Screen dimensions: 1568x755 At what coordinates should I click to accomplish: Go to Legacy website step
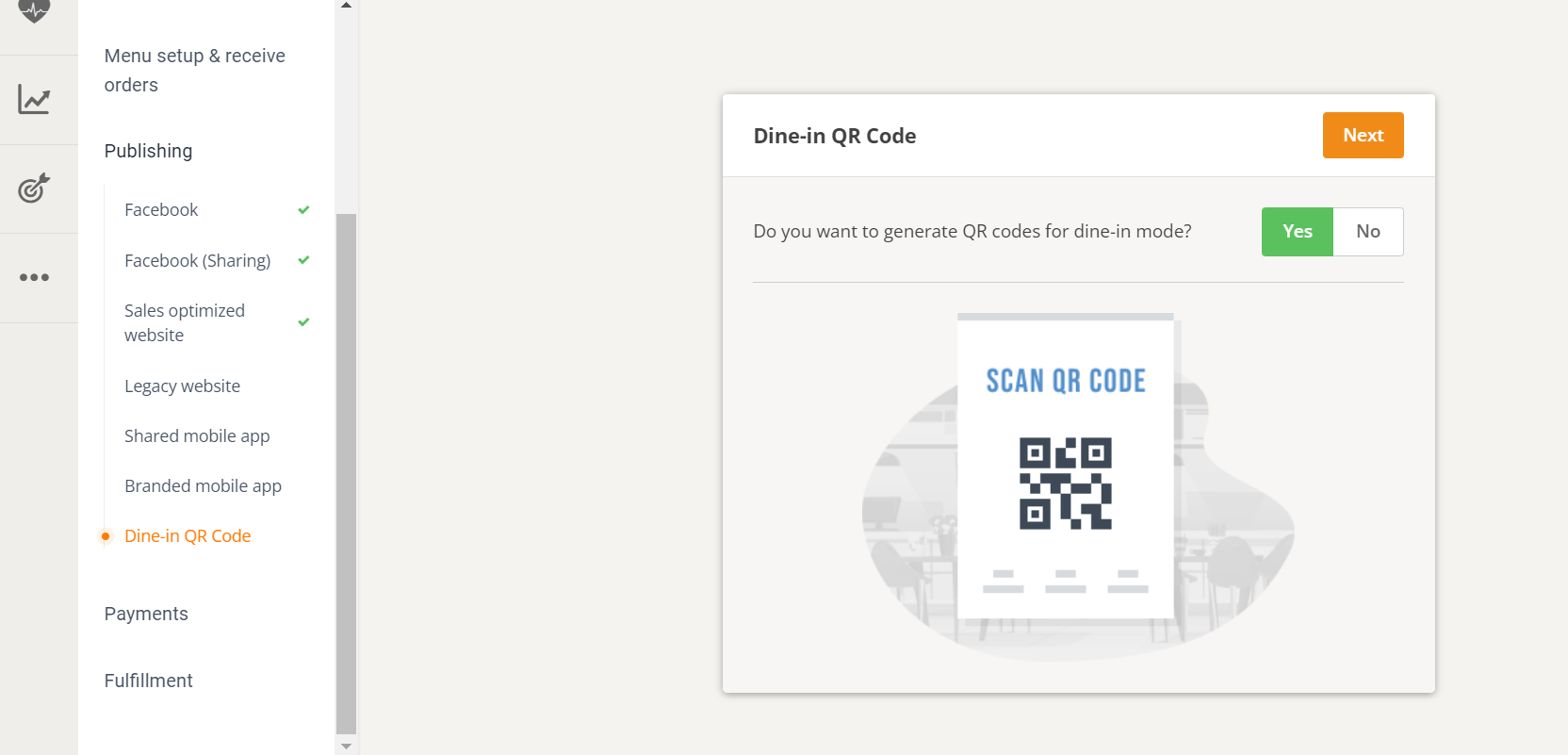(x=182, y=386)
